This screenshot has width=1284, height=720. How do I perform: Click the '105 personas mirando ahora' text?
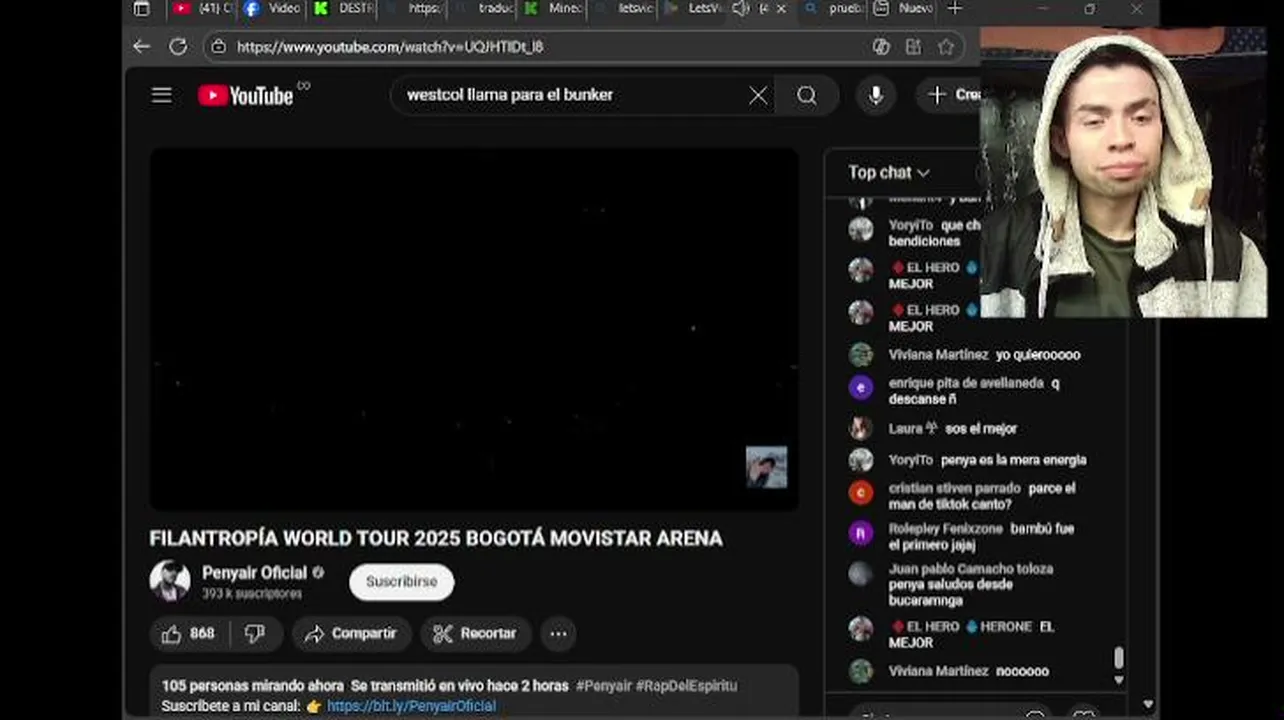pos(253,686)
